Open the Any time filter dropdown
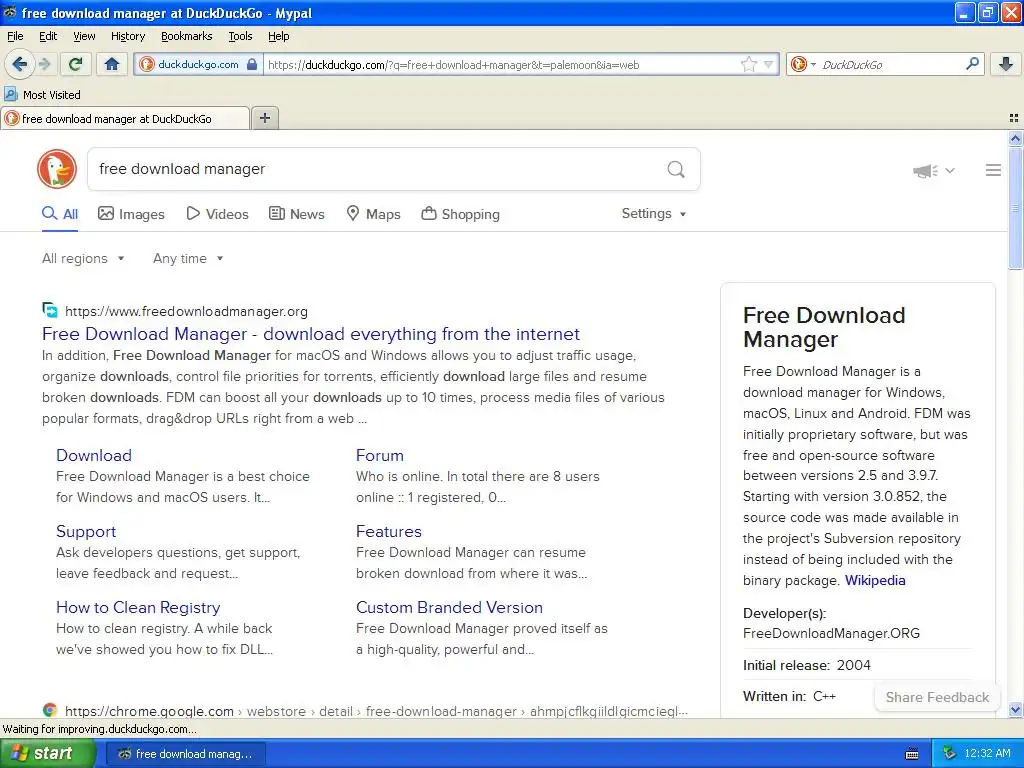This screenshot has width=1024, height=768. coord(188,259)
